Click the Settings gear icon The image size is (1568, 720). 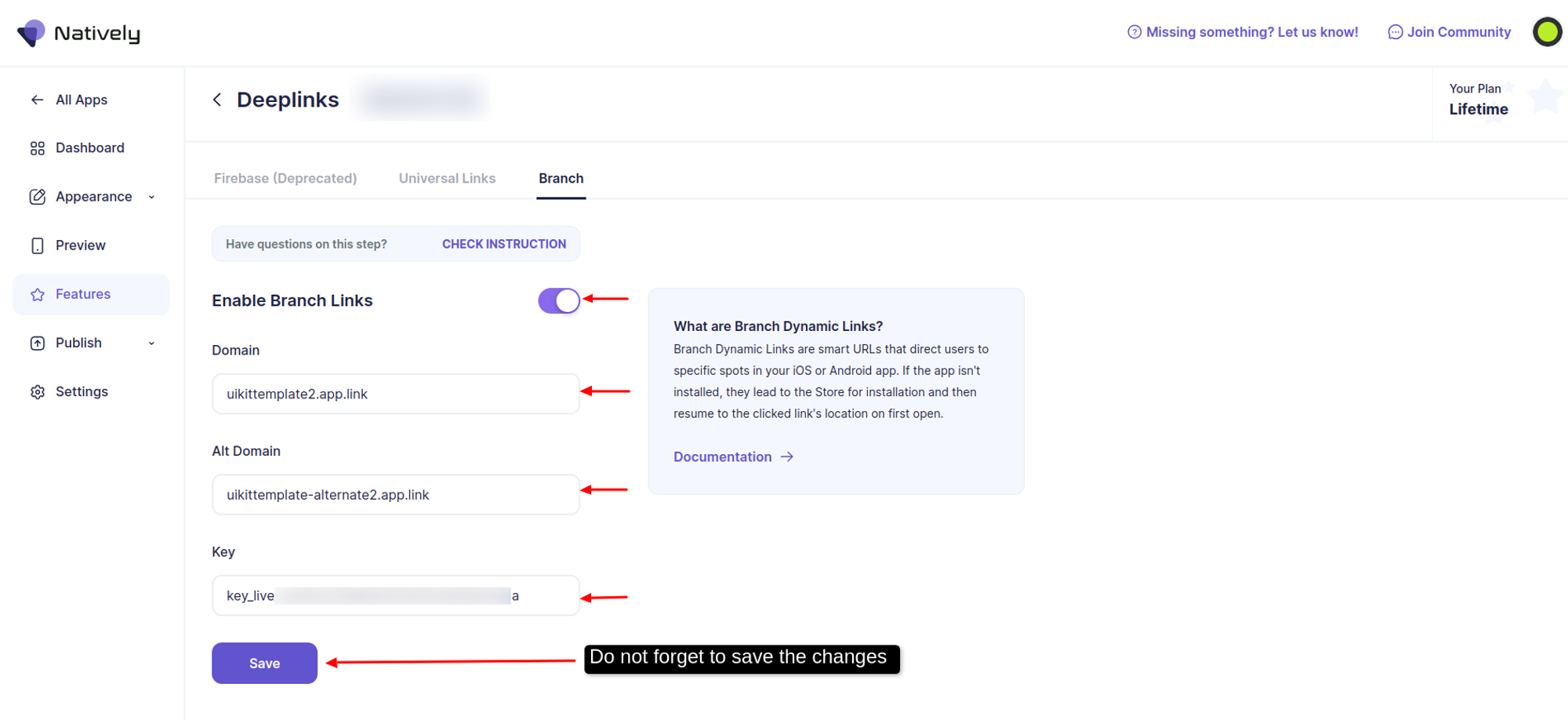(37, 392)
